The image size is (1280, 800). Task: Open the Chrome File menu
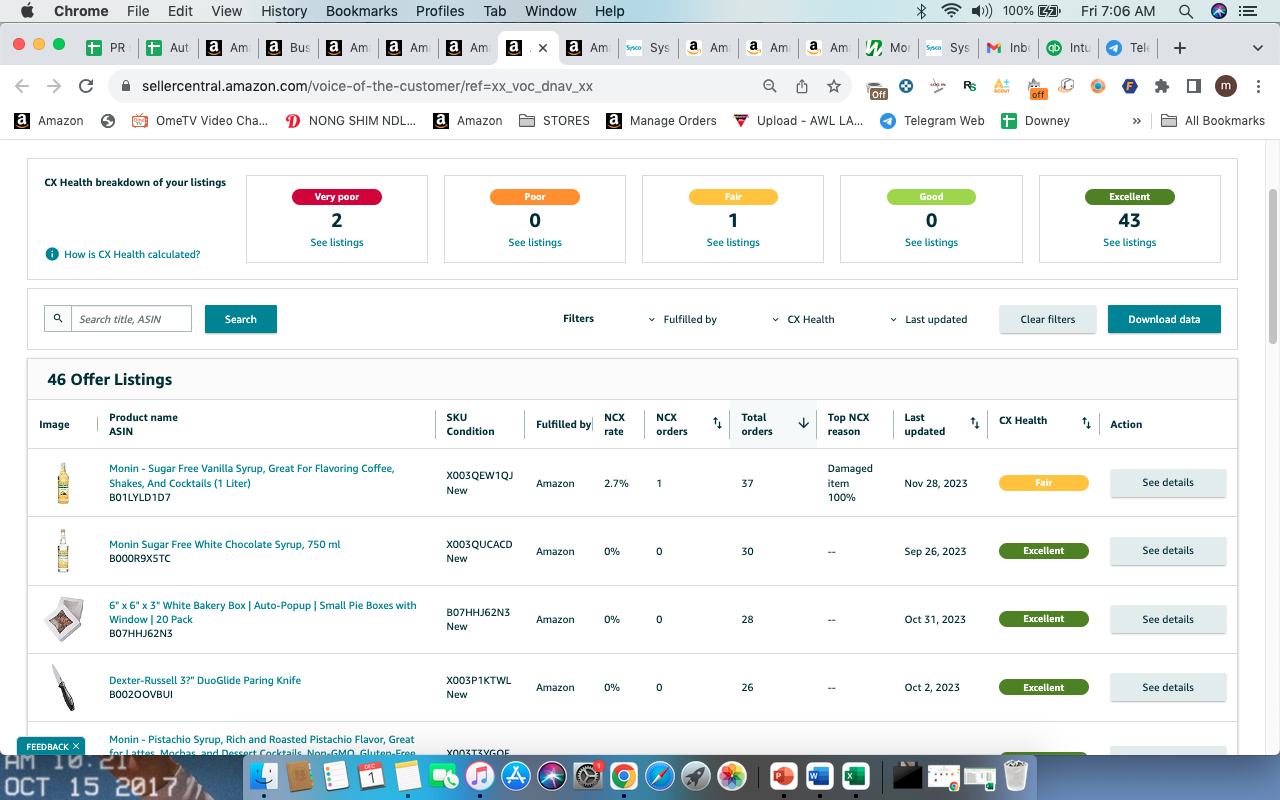pyautogui.click(x=138, y=11)
